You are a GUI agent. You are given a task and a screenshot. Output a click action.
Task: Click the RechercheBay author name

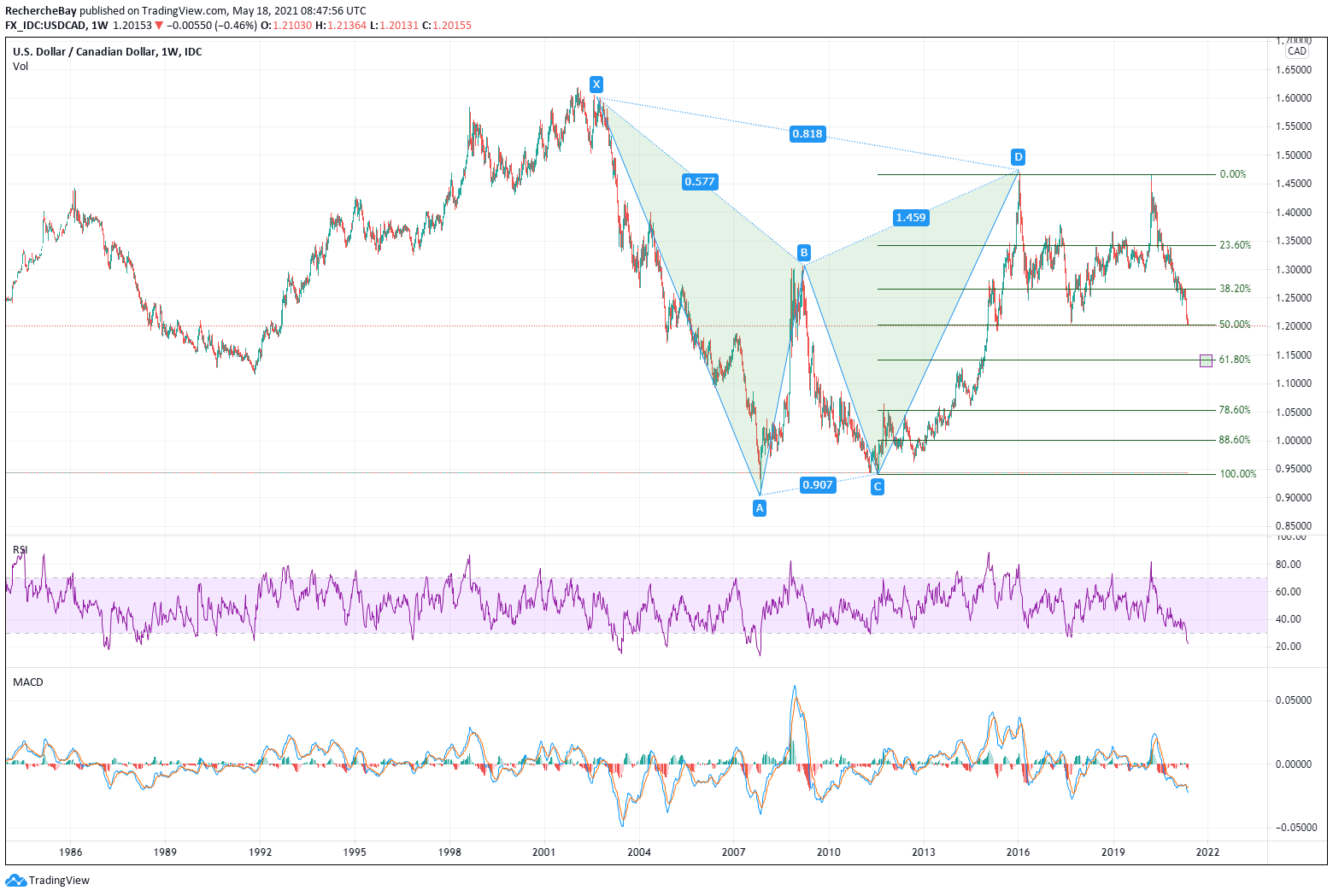click(x=41, y=11)
